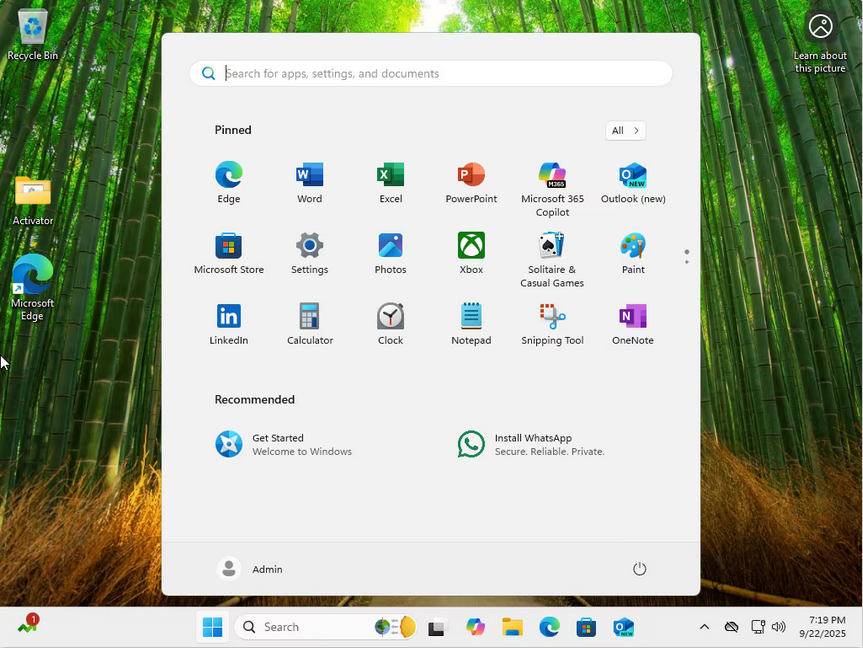This screenshot has width=863, height=648.
Task: Launch the Calculator app
Action: (309, 324)
